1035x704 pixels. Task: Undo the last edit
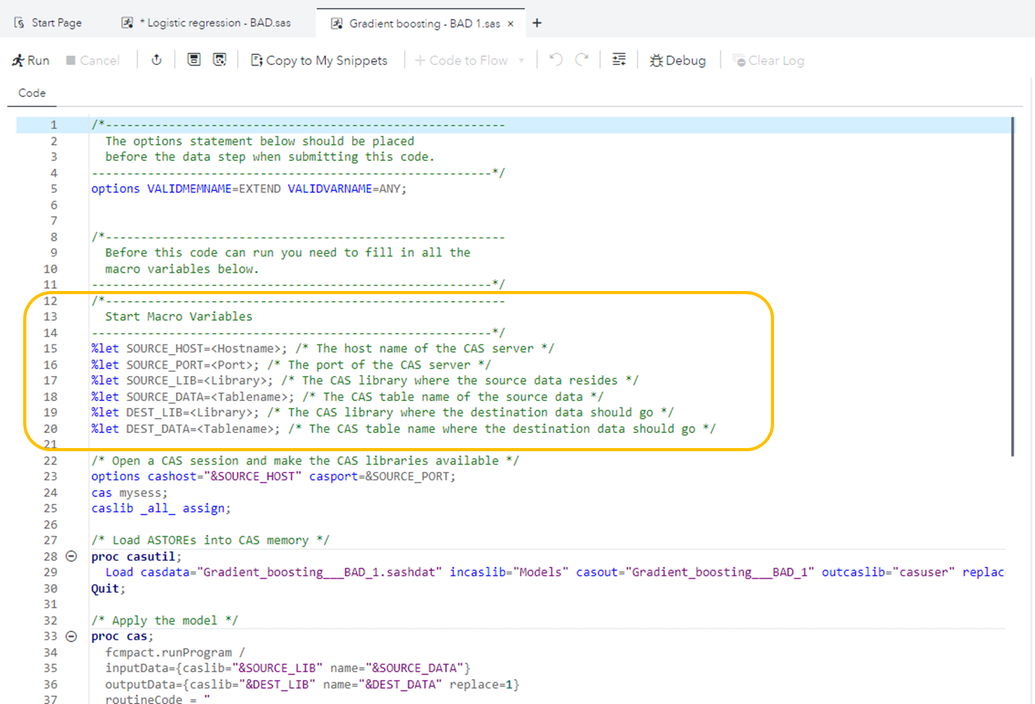tap(557, 61)
